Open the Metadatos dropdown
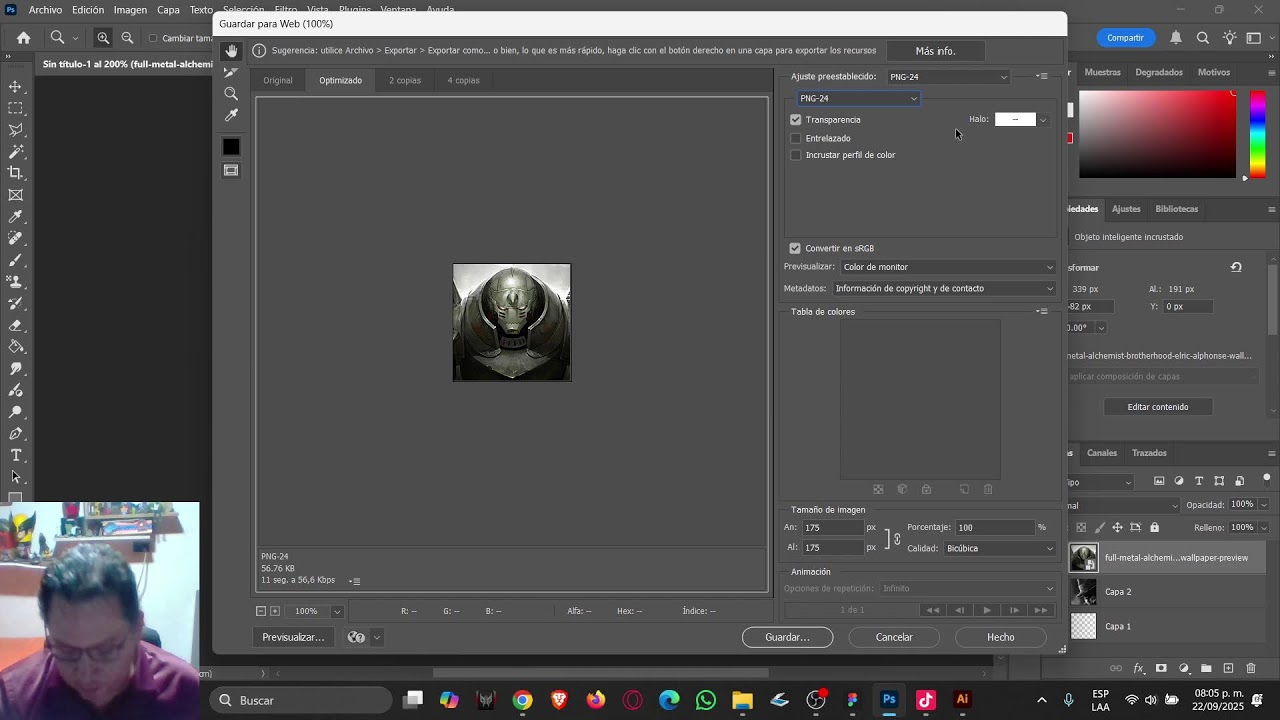Image resolution: width=1280 pixels, height=720 pixels. tap(944, 289)
